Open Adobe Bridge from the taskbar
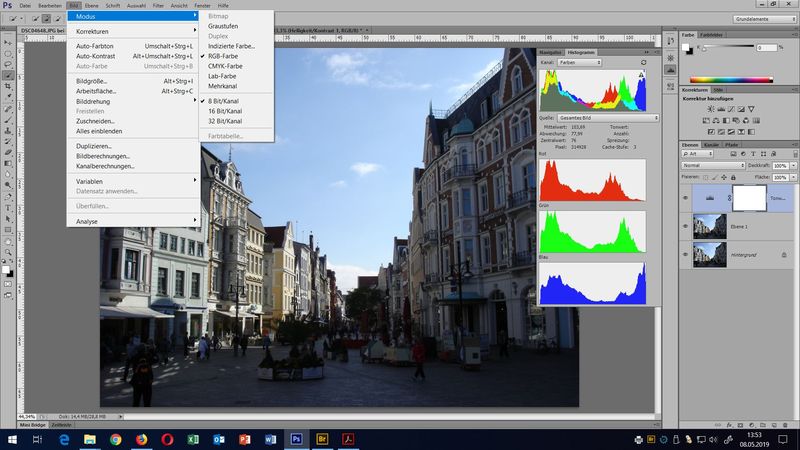This screenshot has width=800, height=450. click(322, 439)
